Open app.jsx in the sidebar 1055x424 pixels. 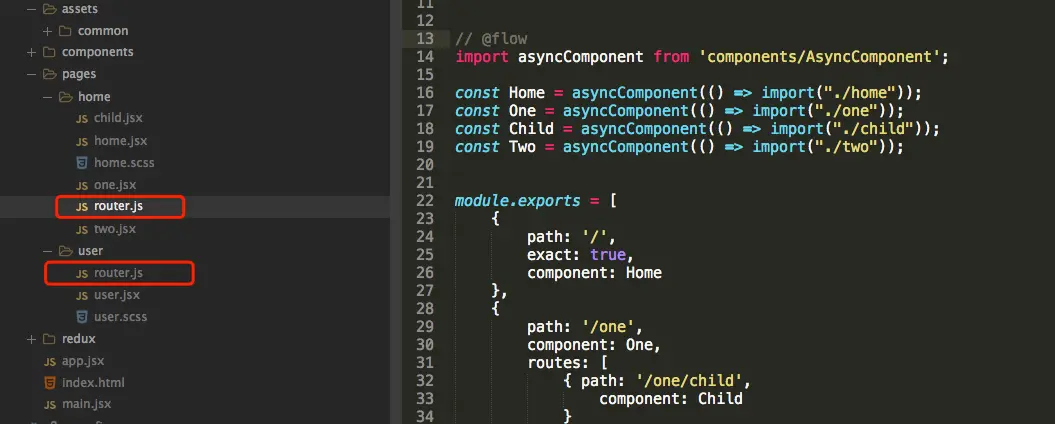(x=83, y=361)
